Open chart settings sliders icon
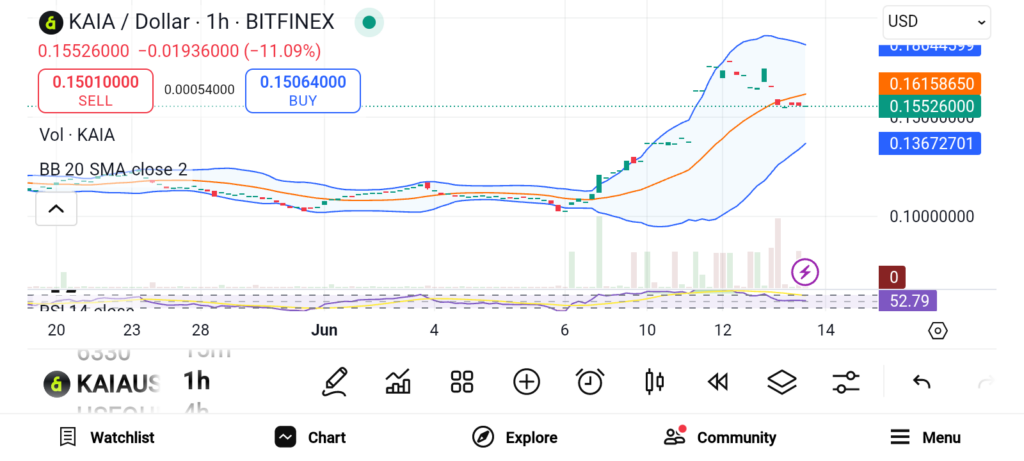Viewport: 1024px width, 461px height. [846, 381]
